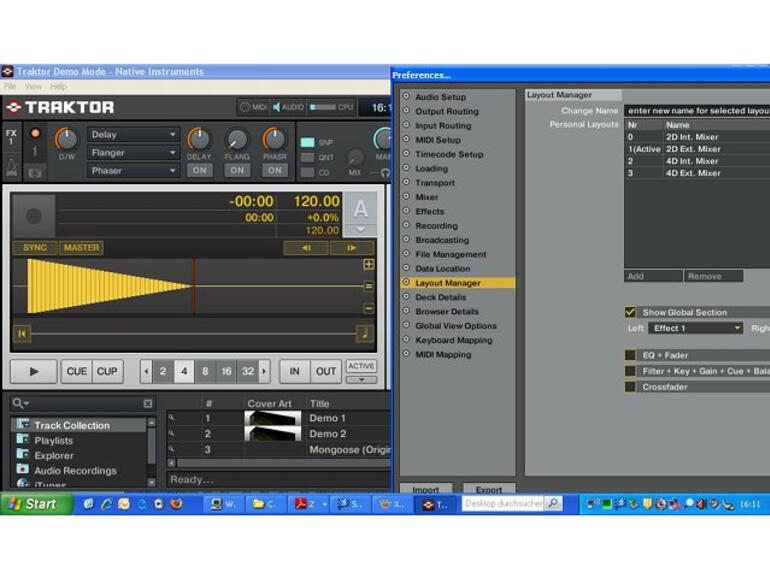Image resolution: width=770 pixels, height=578 pixels.
Task: Toggle the SNP snap button
Action: (x=308, y=142)
